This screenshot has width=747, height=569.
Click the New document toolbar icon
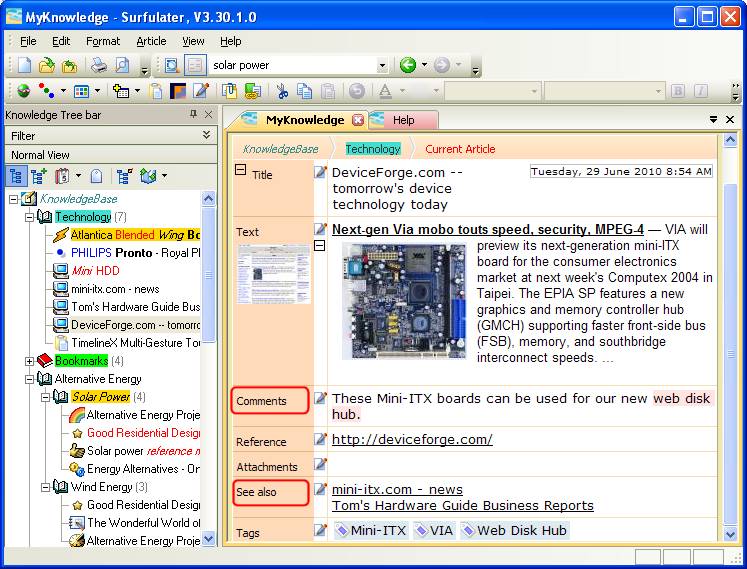tap(24, 65)
